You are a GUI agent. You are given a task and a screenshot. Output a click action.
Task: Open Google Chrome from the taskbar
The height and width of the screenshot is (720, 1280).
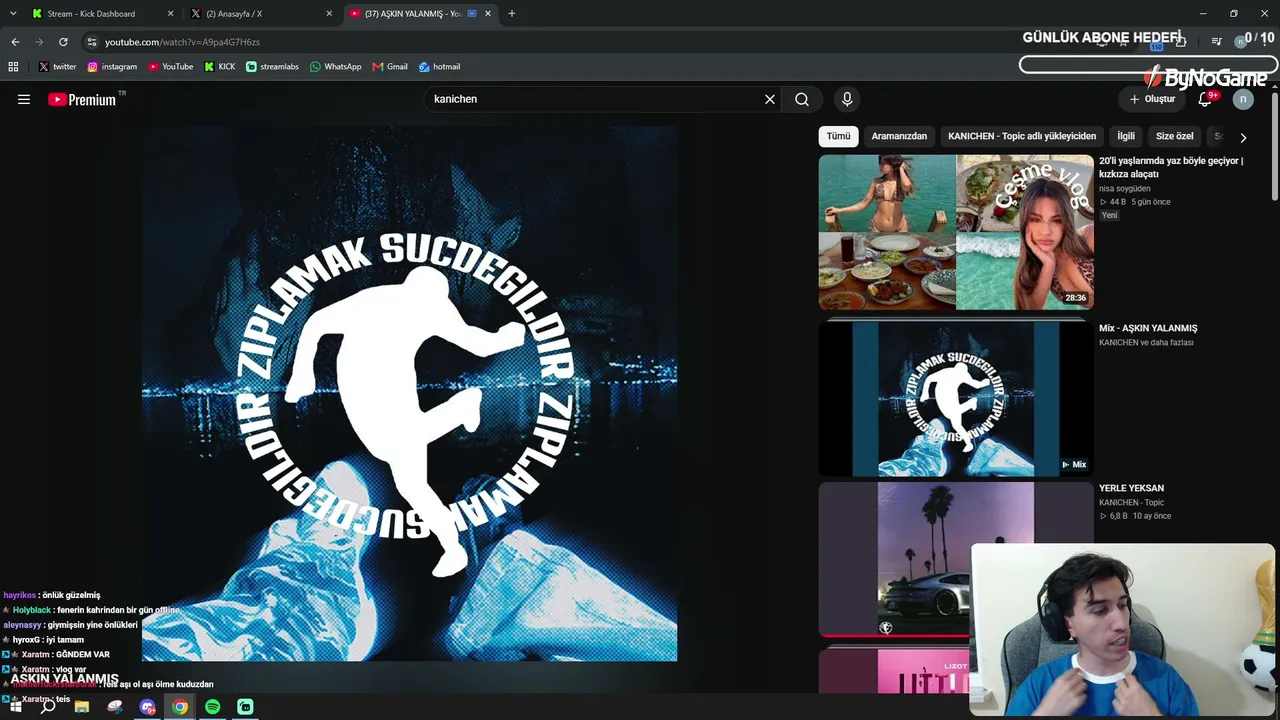(x=180, y=707)
